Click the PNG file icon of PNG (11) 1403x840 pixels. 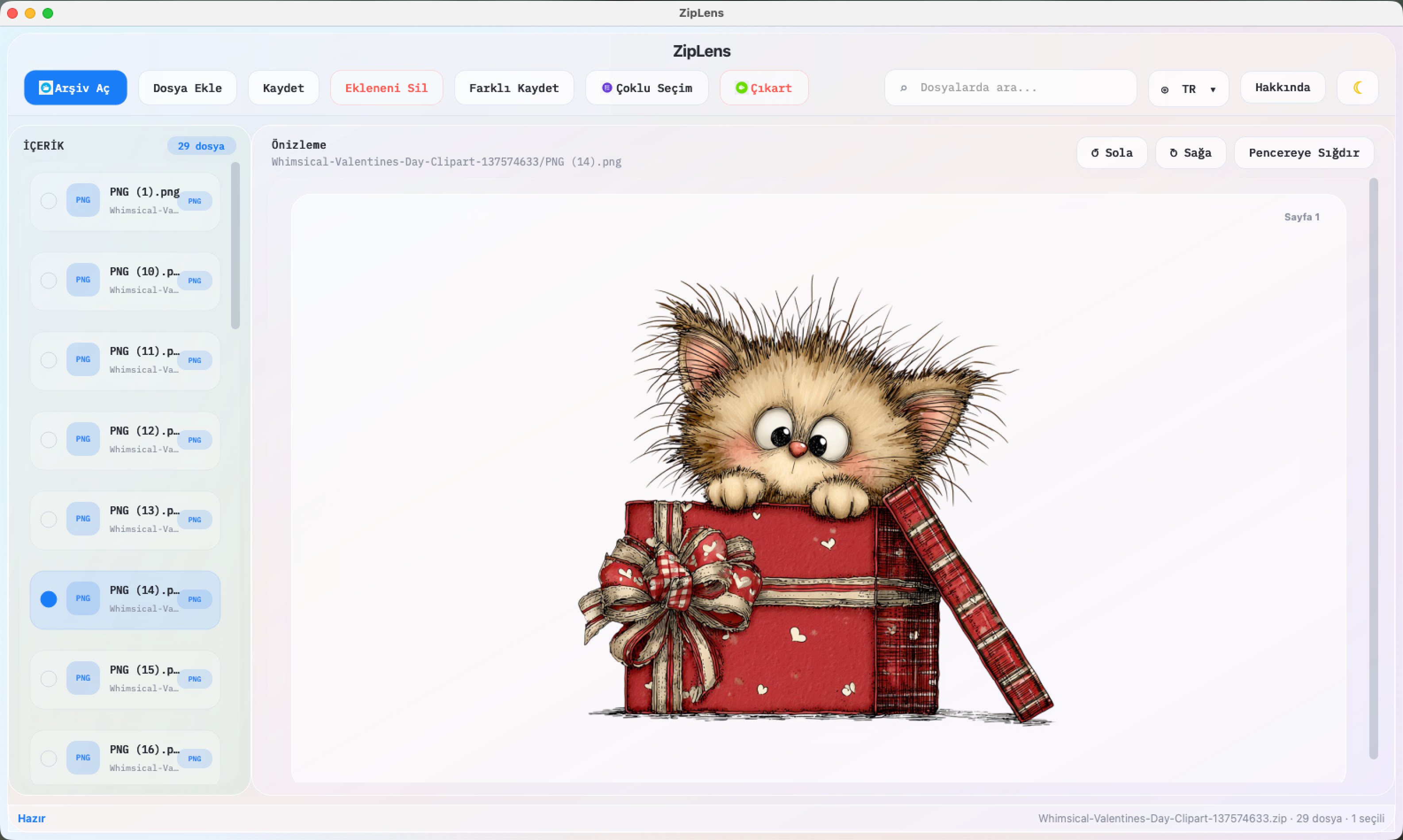(83, 359)
